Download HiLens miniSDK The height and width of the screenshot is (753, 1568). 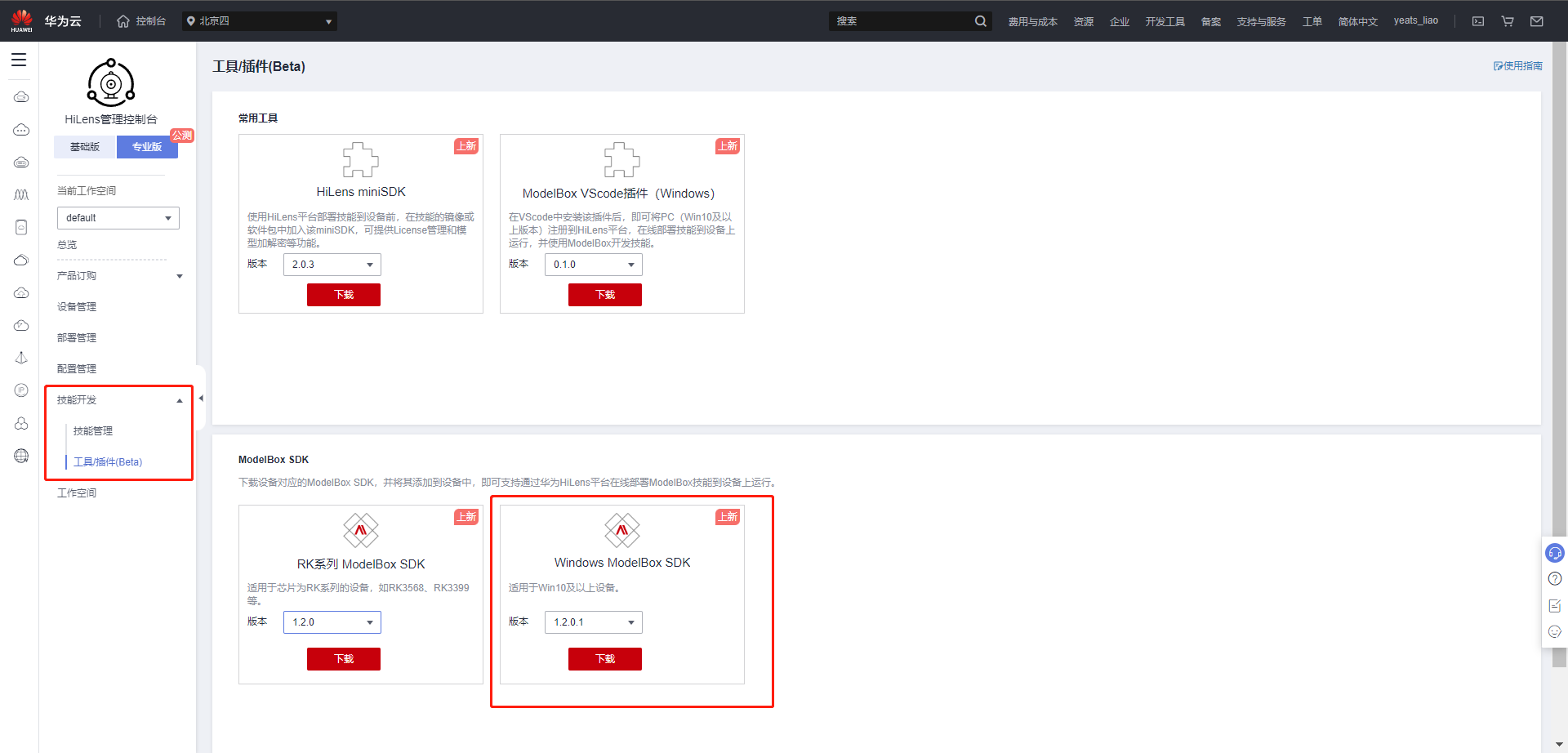coord(344,295)
